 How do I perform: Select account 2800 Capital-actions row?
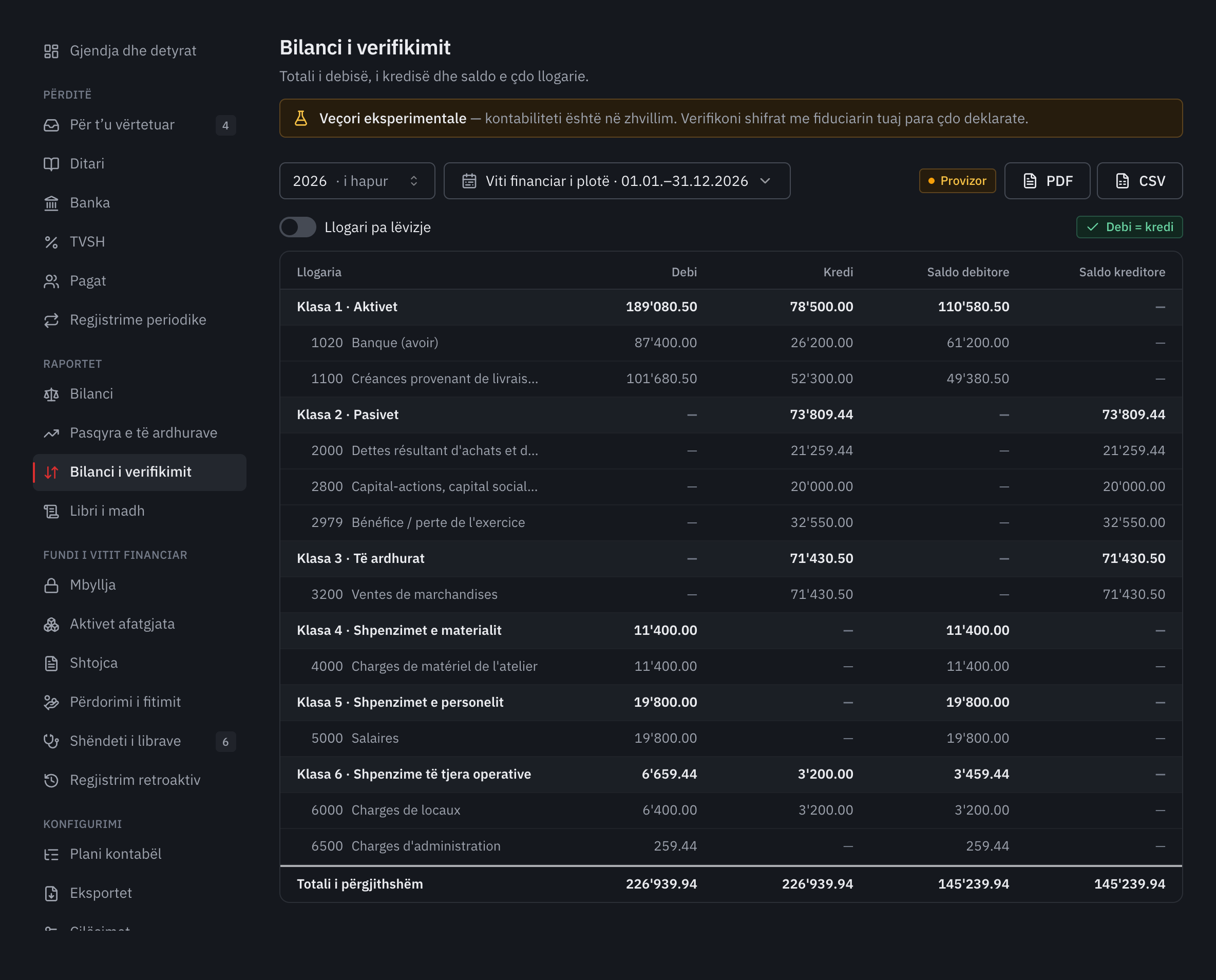tap(731, 486)
